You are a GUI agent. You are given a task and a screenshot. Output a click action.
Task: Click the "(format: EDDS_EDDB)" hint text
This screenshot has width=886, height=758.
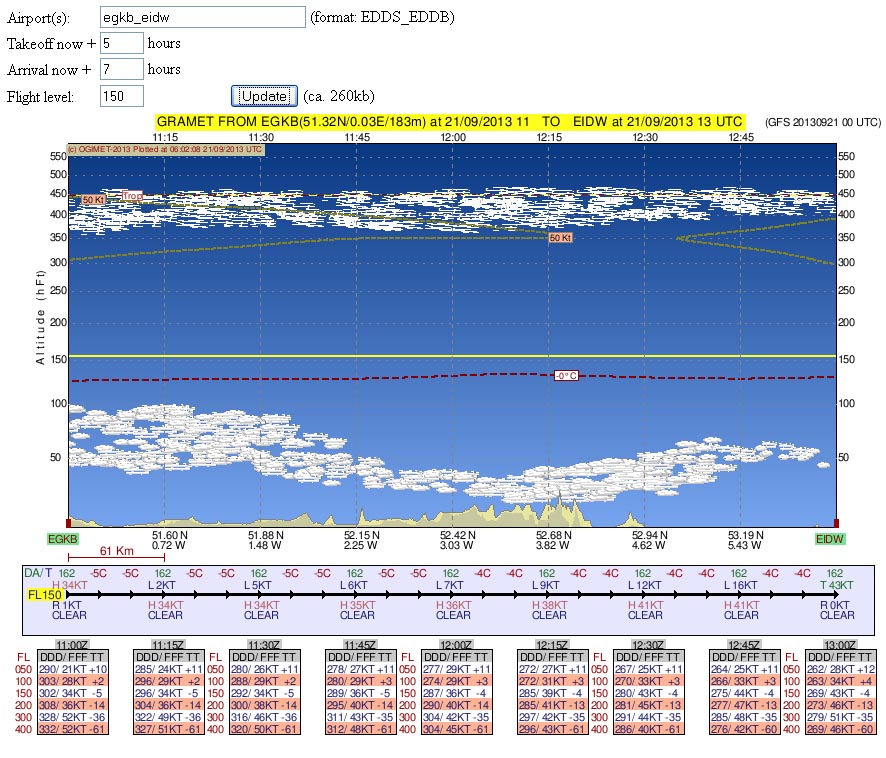coord(382,18)
